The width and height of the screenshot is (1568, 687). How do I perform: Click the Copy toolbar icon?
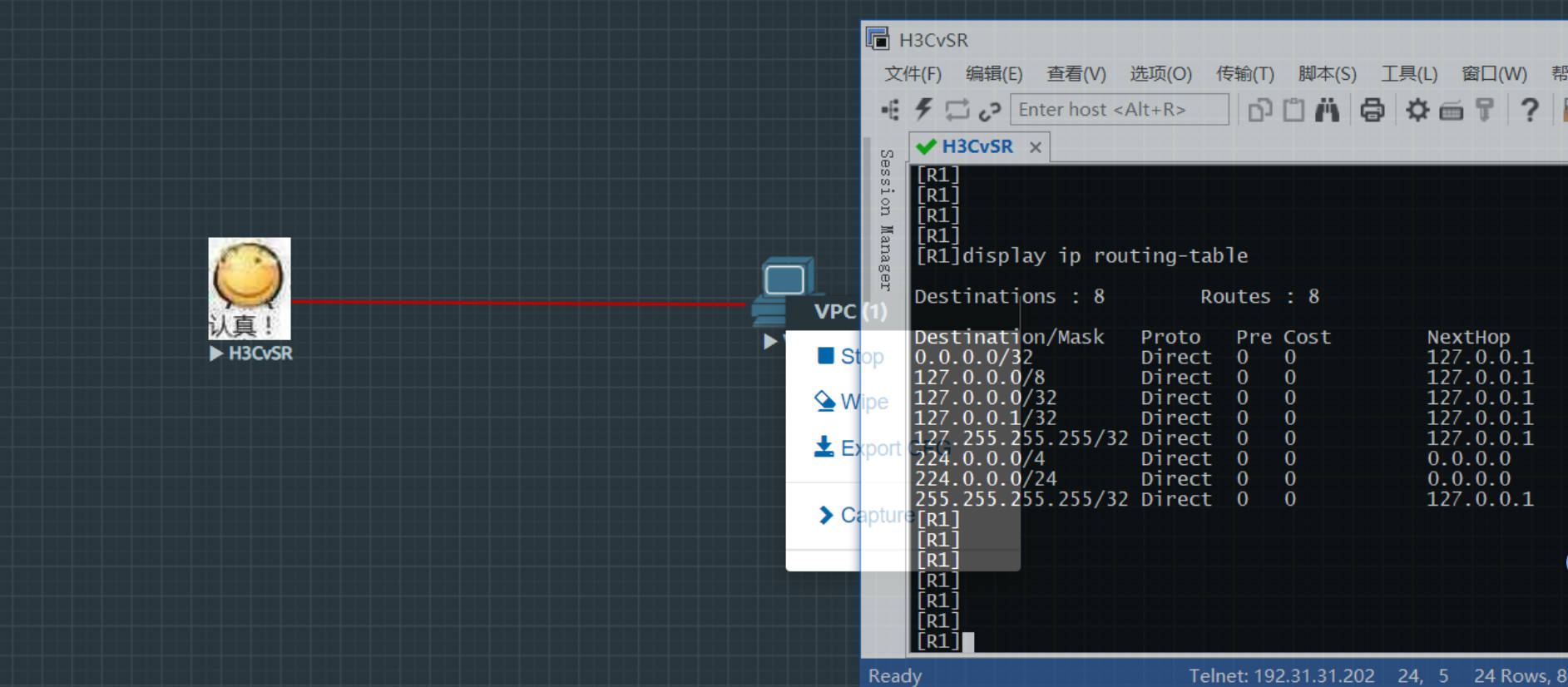pos(1259,109)
